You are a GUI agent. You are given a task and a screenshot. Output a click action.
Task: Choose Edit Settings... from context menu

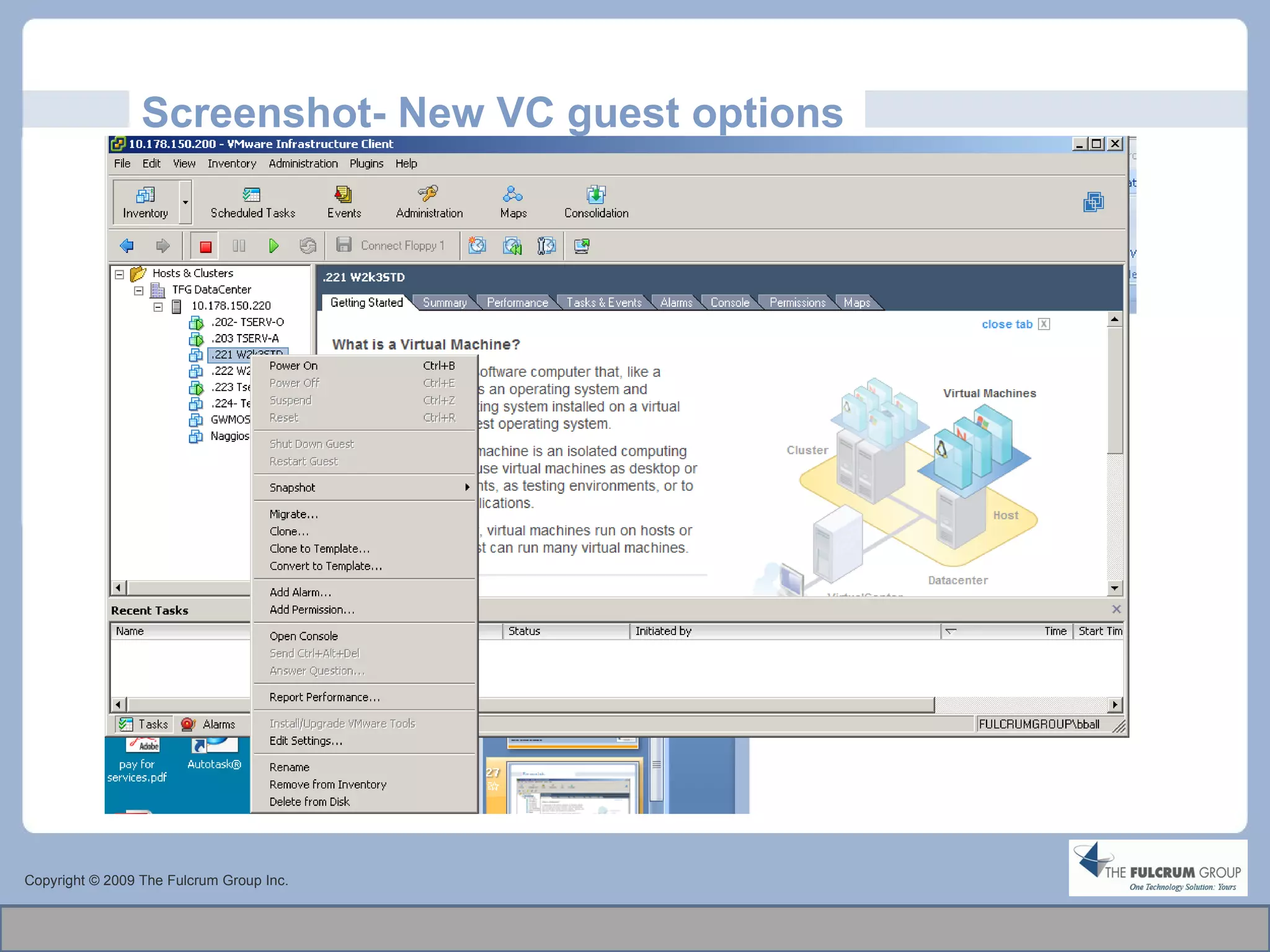365,741
